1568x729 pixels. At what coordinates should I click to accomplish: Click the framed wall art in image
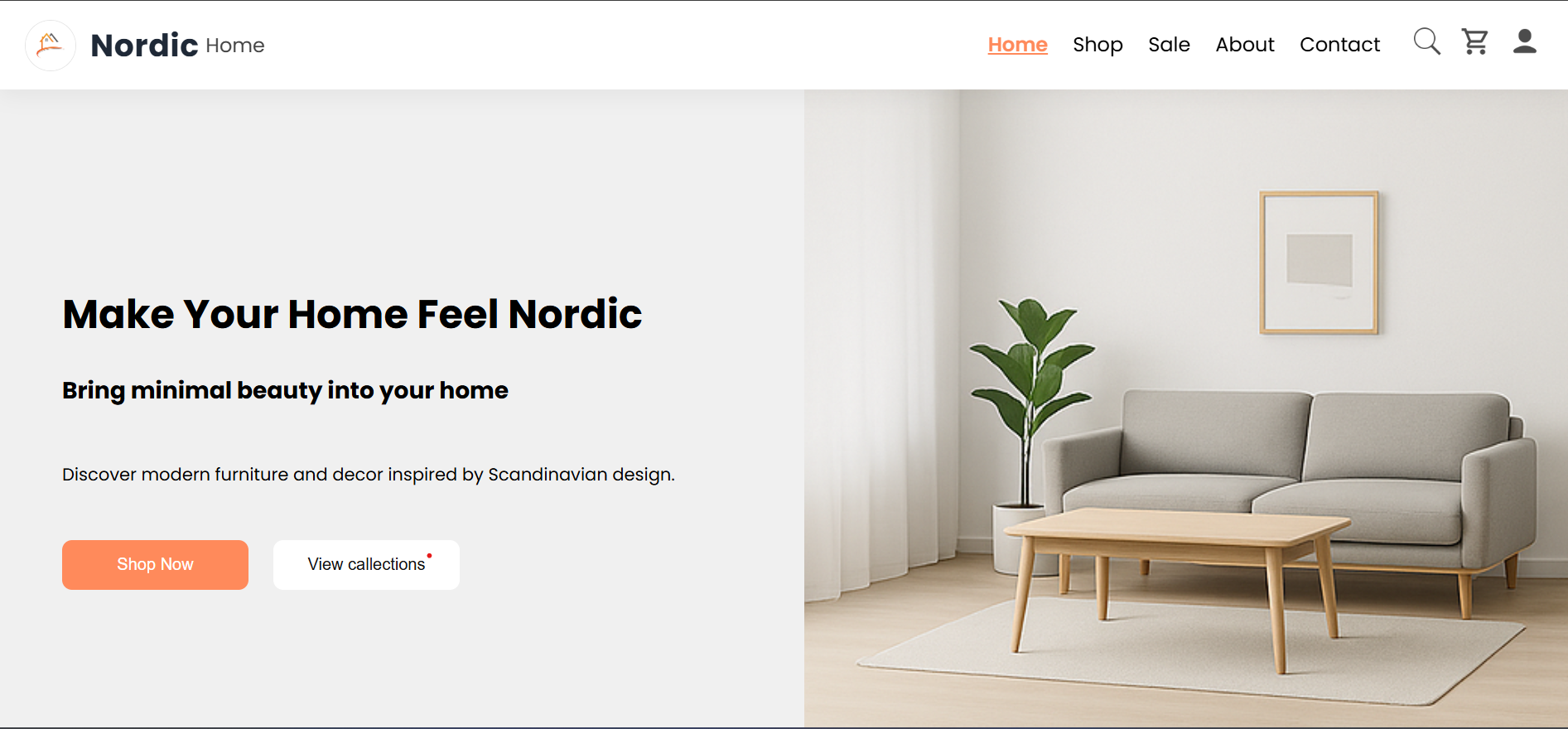pos(1319,263)
